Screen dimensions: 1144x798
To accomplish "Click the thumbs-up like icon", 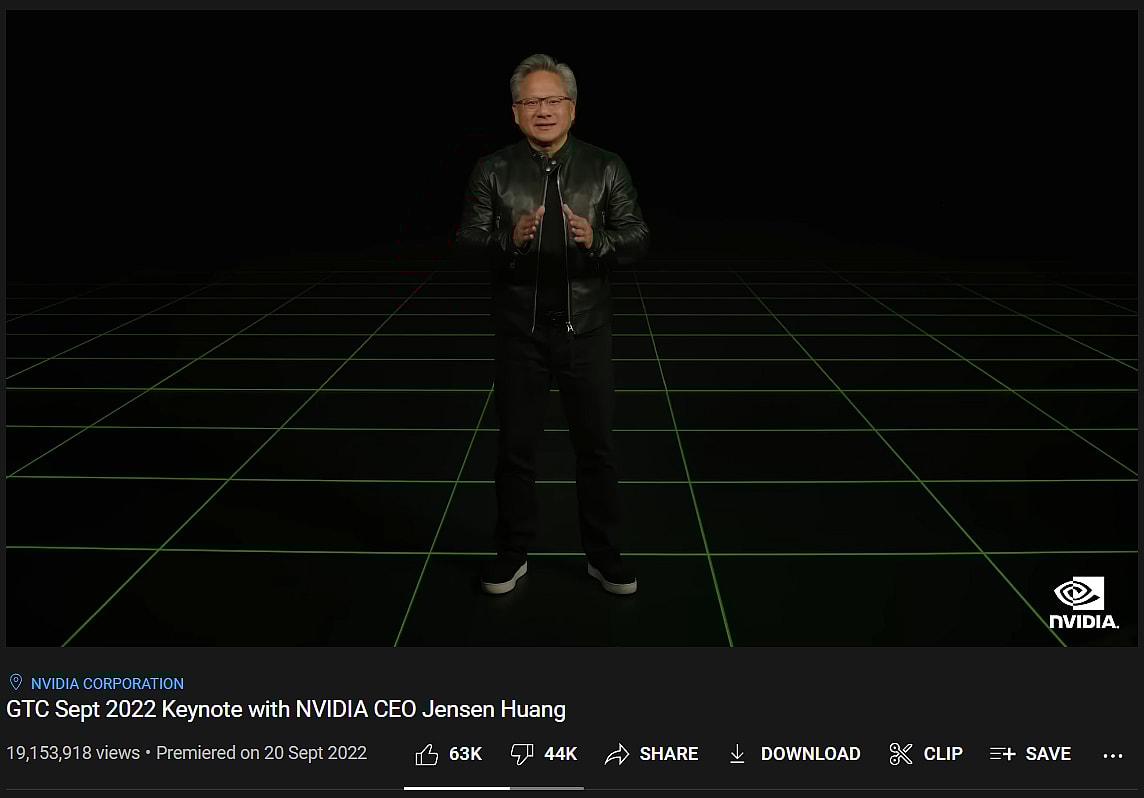I will (x=427, y=754).
